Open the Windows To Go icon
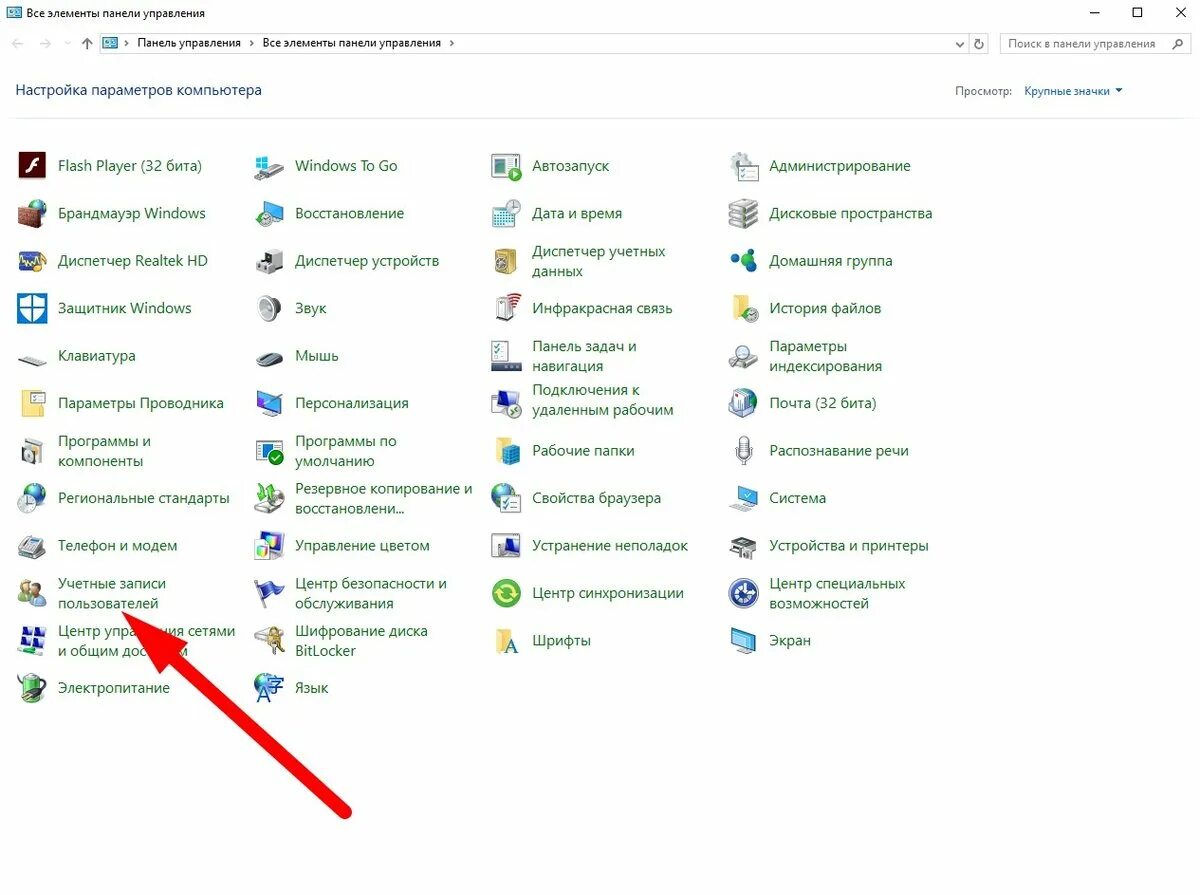The width and height of the screenshot is (1200, 895). coord(269,166)
